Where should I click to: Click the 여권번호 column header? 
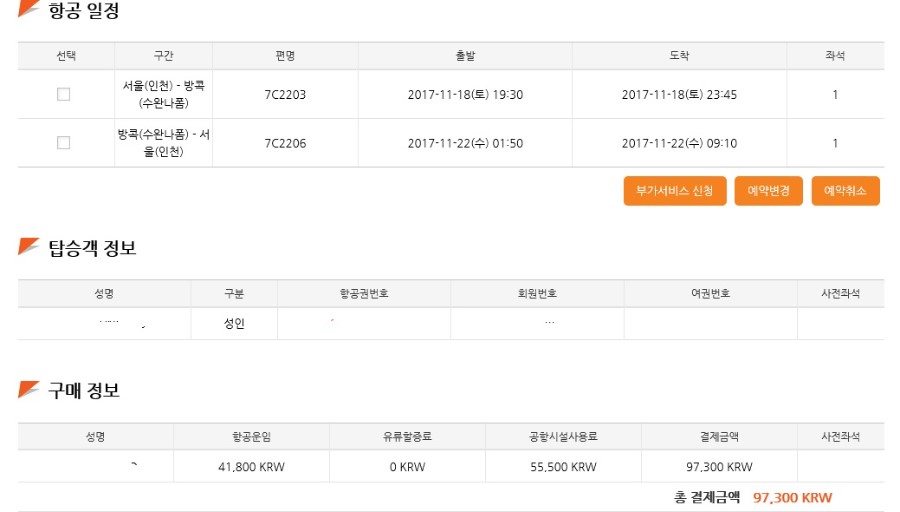(710, 294)
